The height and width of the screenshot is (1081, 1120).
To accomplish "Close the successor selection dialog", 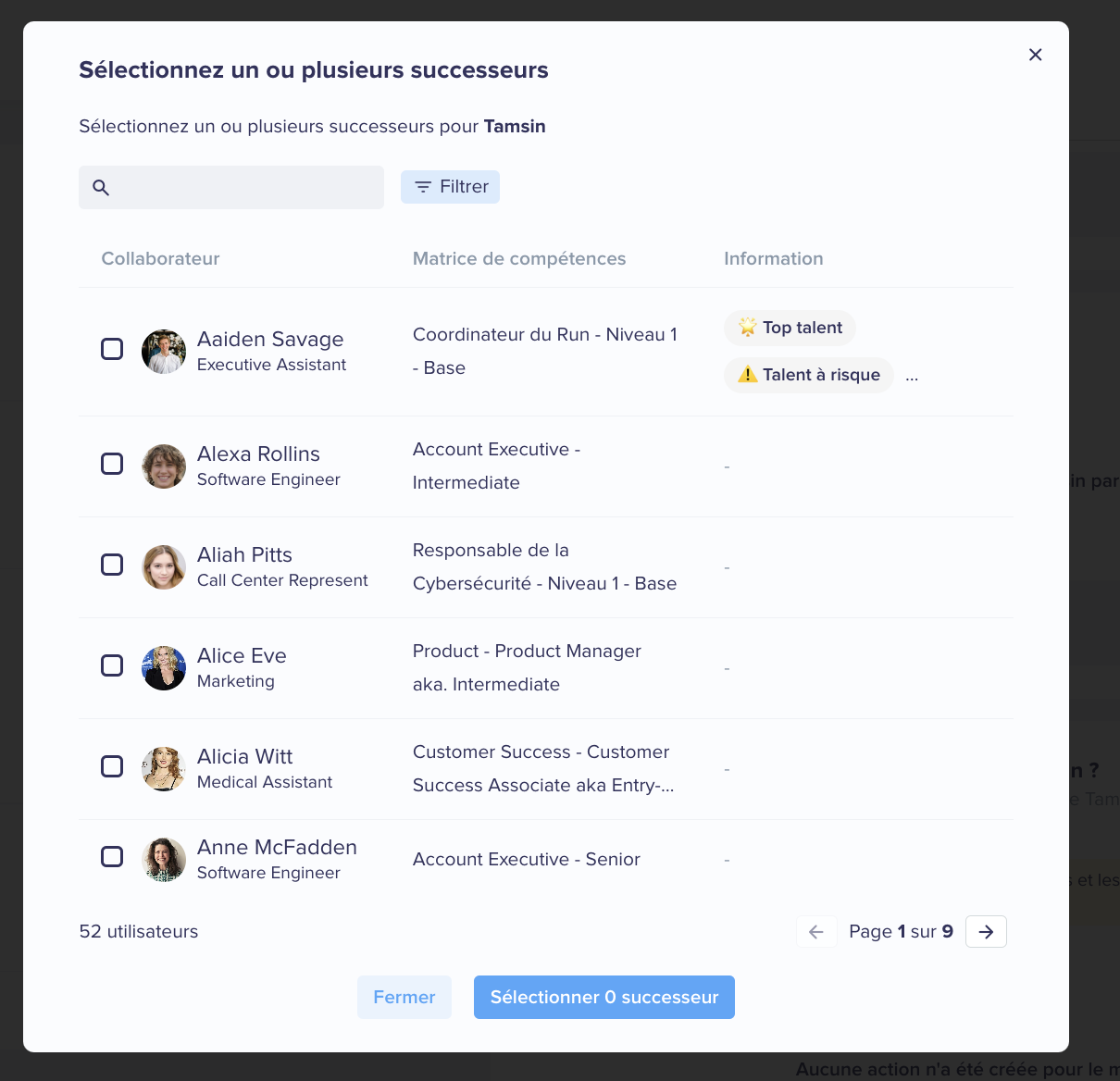I will [1035, 55].
